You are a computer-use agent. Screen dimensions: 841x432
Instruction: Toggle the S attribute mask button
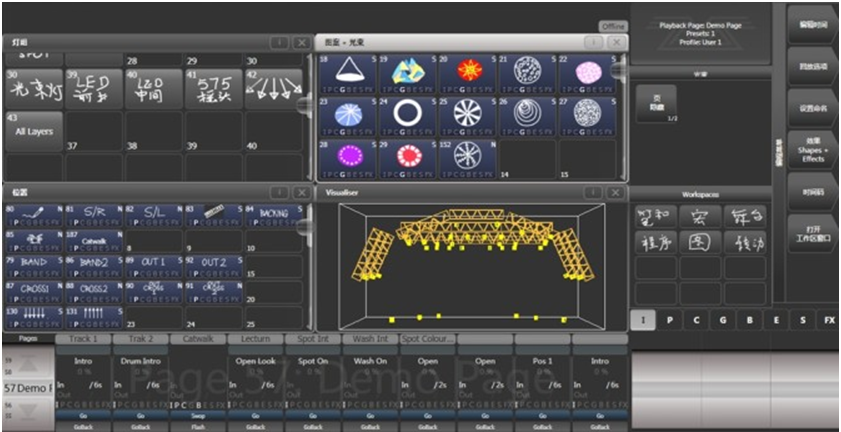point(803,320)
